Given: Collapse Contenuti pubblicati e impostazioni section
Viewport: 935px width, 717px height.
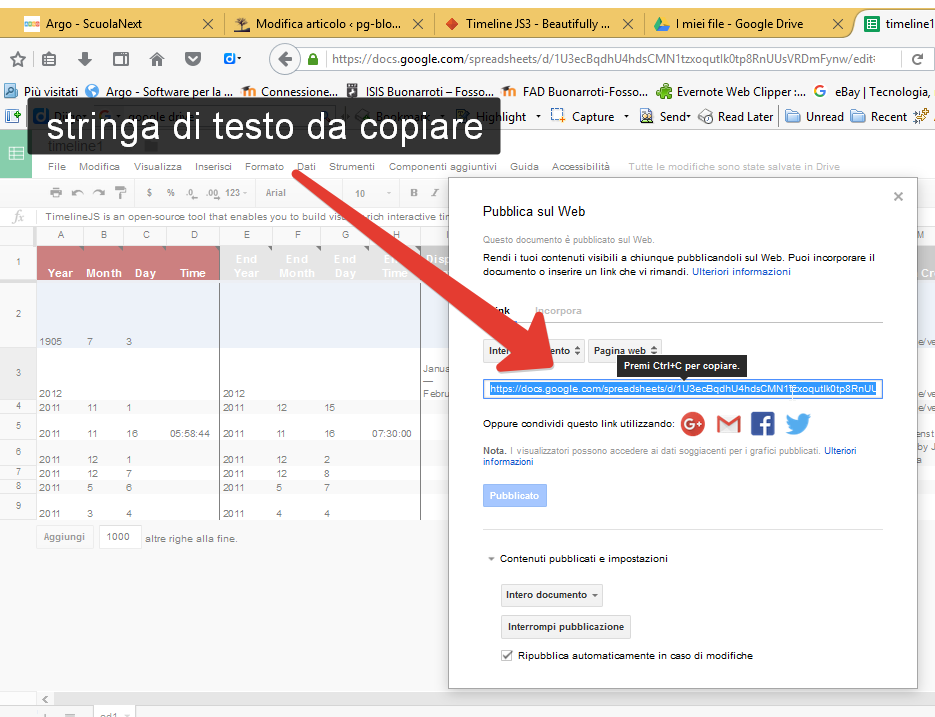Looking at the screenshot, I should click(491, 559).
